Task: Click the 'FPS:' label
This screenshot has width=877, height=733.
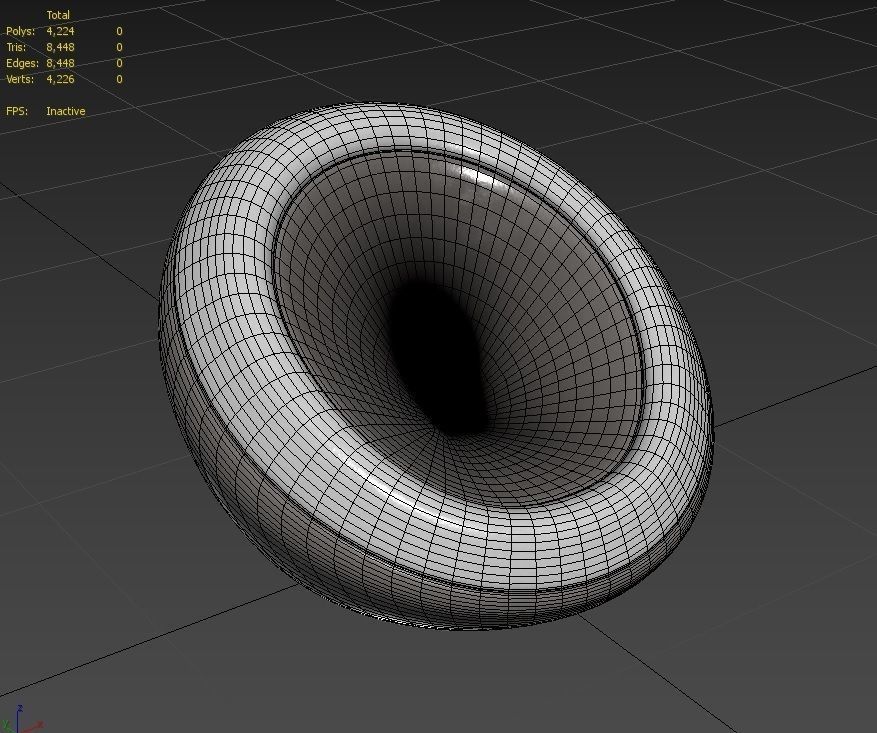Action: click(17, 111)
